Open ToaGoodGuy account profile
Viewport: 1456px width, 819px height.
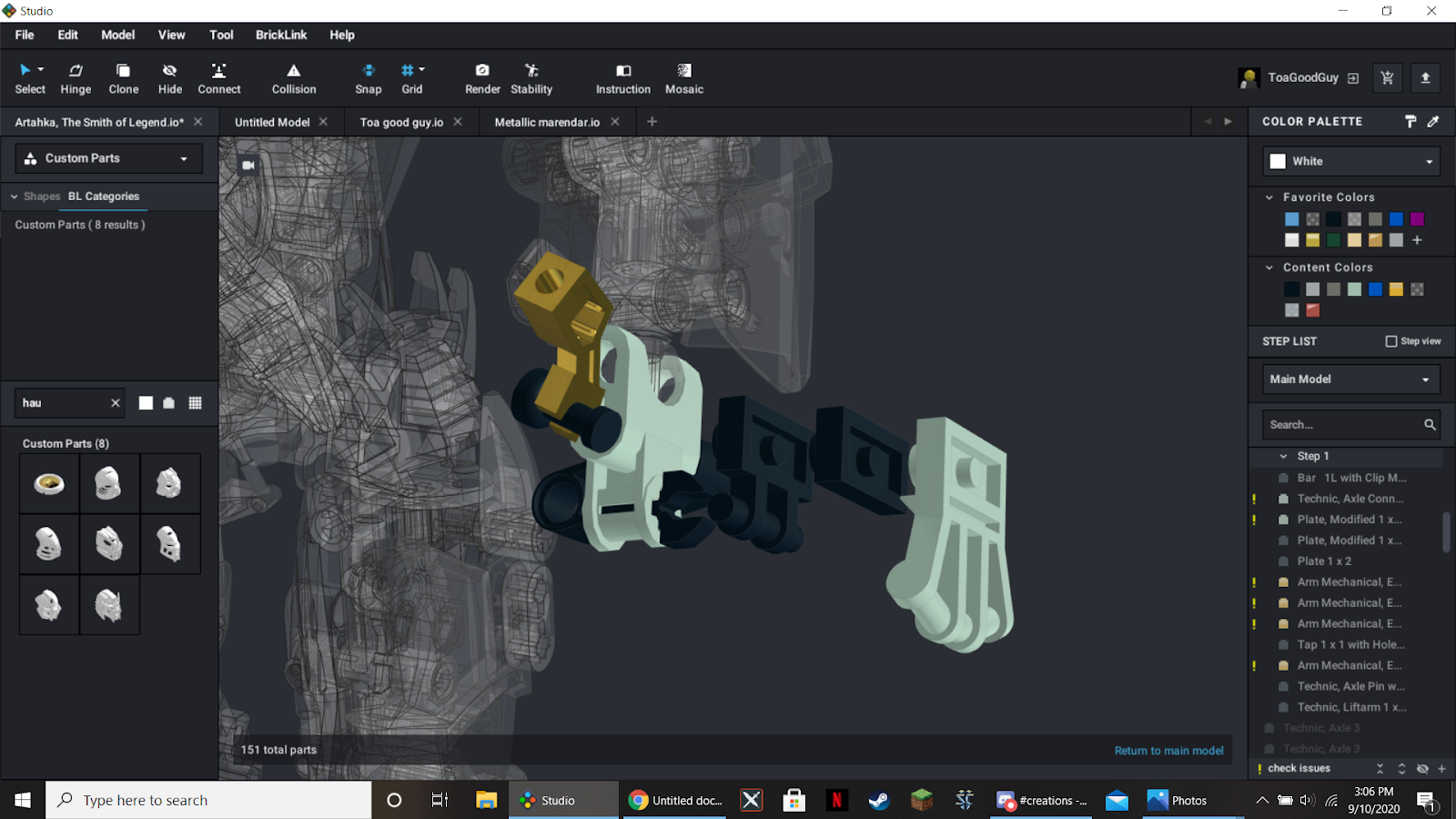tap(1303, 78)
